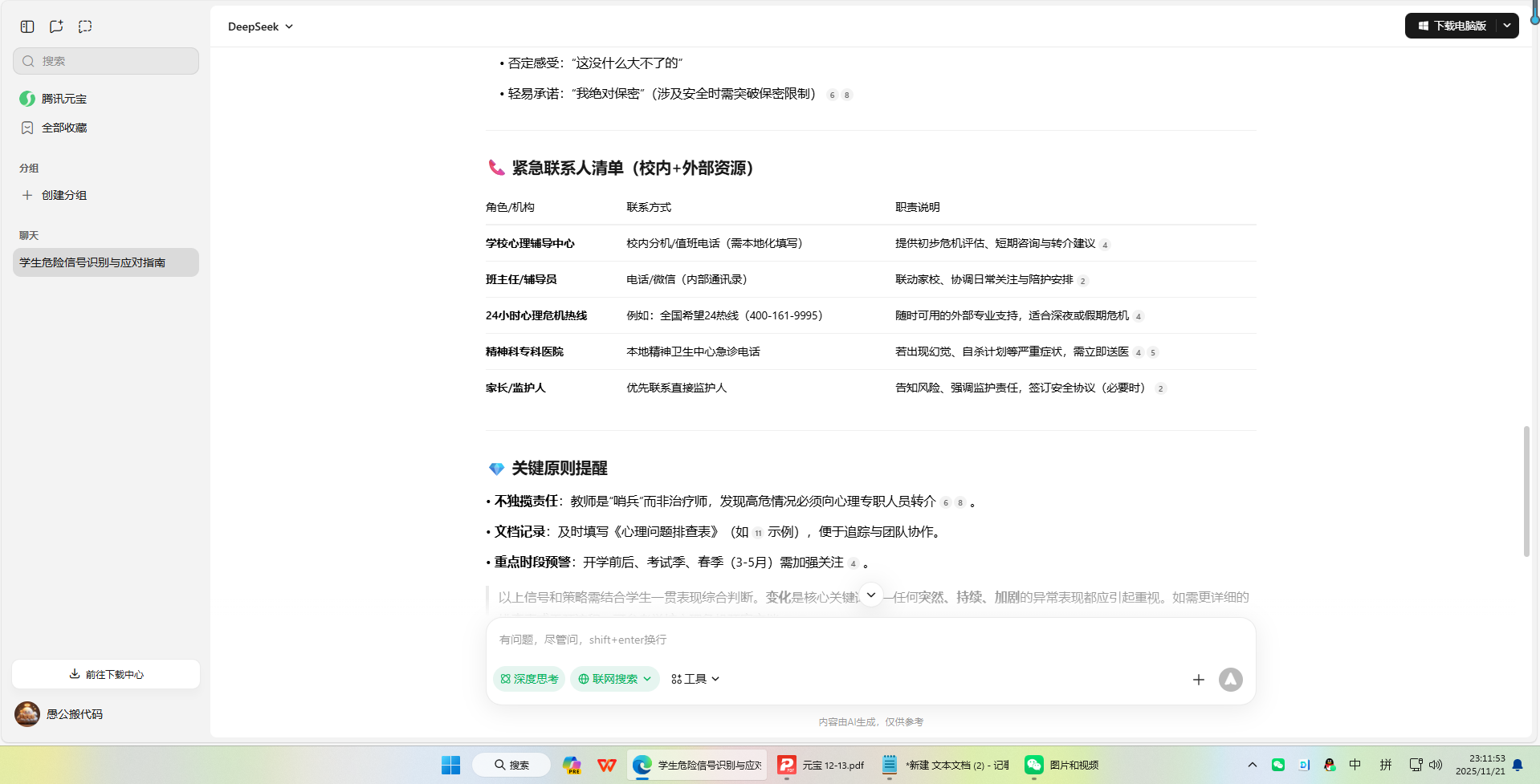
Task: Open the 工具 tools menu
Action: [693, 679]
